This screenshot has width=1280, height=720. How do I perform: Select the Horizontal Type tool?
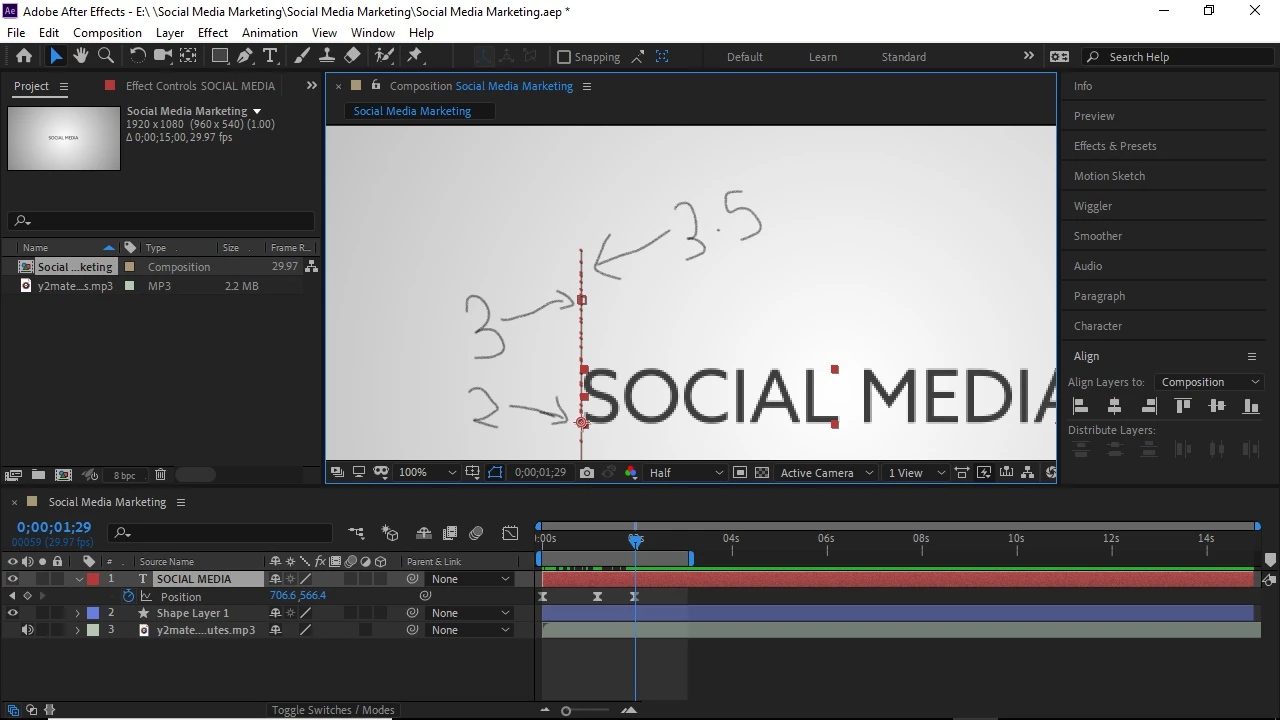(x=270, y=56)
